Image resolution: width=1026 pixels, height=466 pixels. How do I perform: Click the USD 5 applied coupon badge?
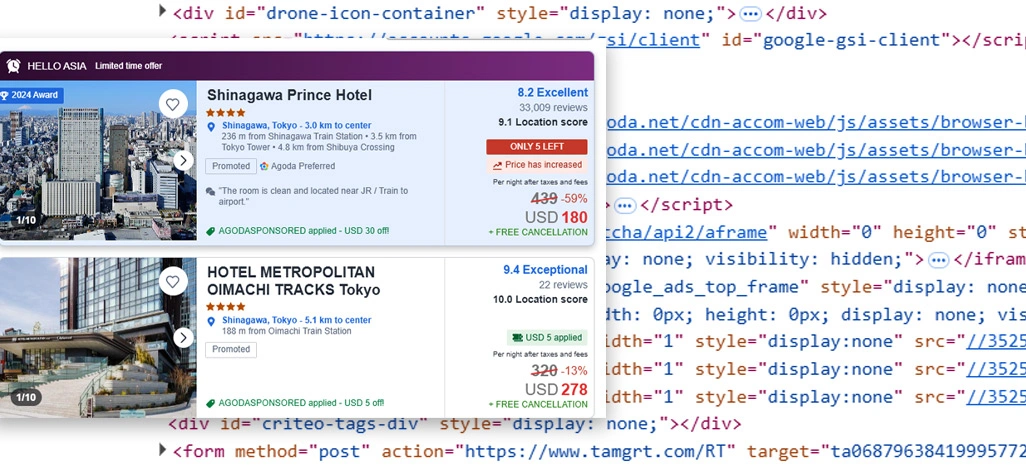(x=547, y=338)
